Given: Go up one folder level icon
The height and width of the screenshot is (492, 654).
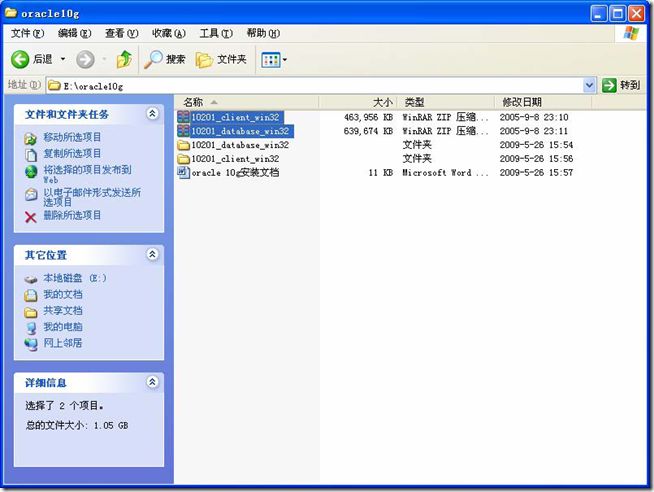Looking at the screenshot, I should click(124, 59).
